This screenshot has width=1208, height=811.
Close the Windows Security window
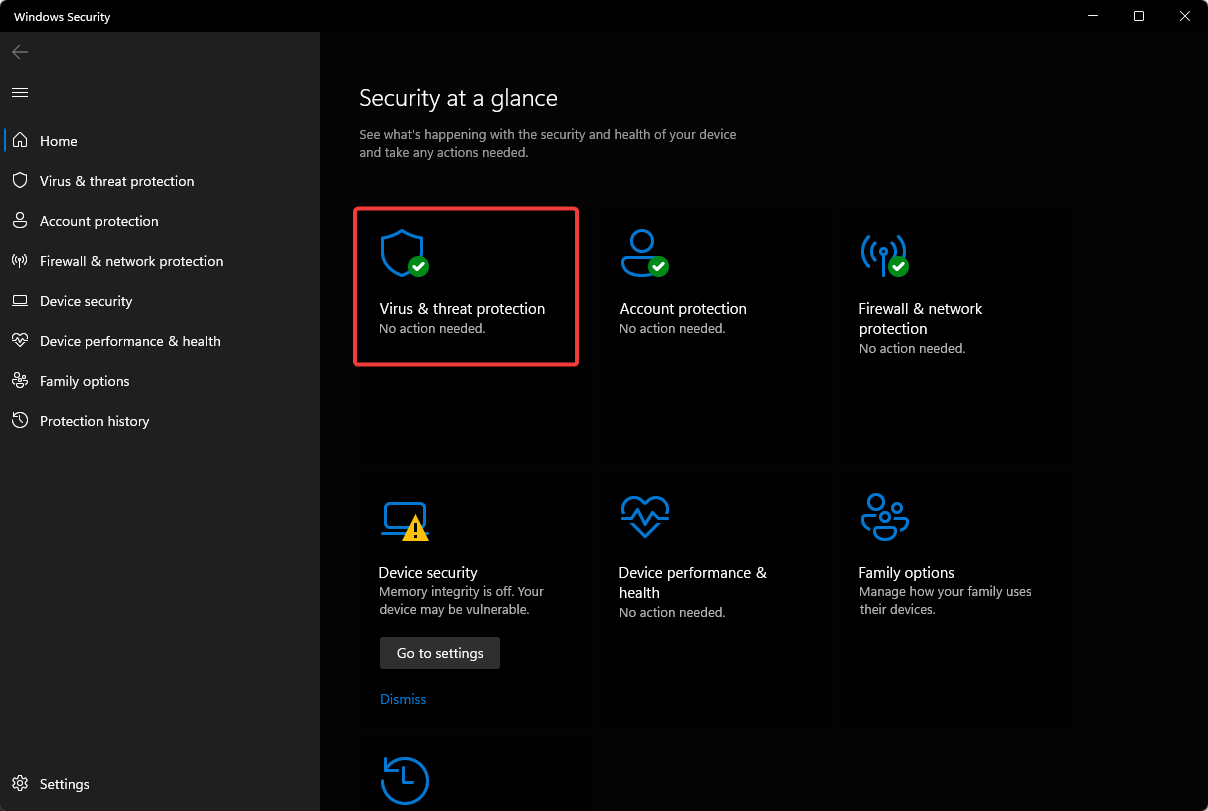[x=1185, y=16]
